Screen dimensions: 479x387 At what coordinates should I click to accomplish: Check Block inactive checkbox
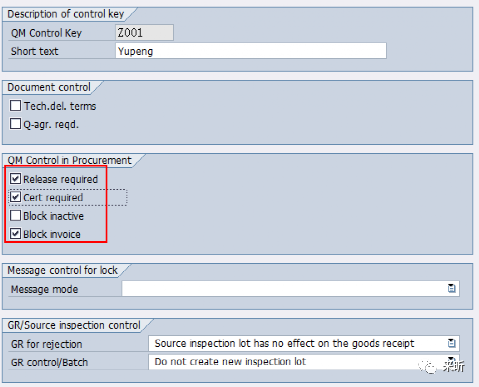click(15, 215)
